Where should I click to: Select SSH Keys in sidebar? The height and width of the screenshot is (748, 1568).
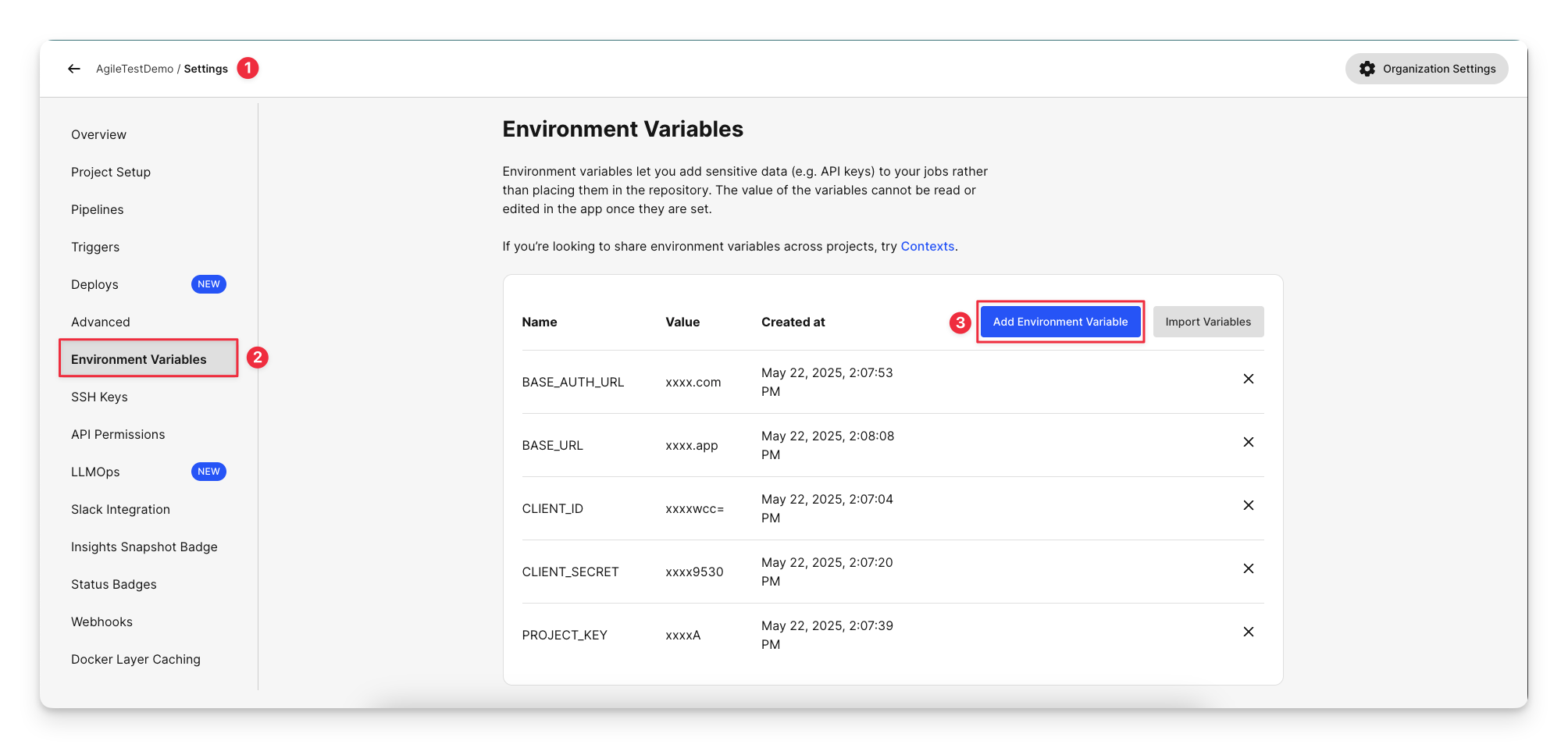pyautogui.click(x=99, y=397)
